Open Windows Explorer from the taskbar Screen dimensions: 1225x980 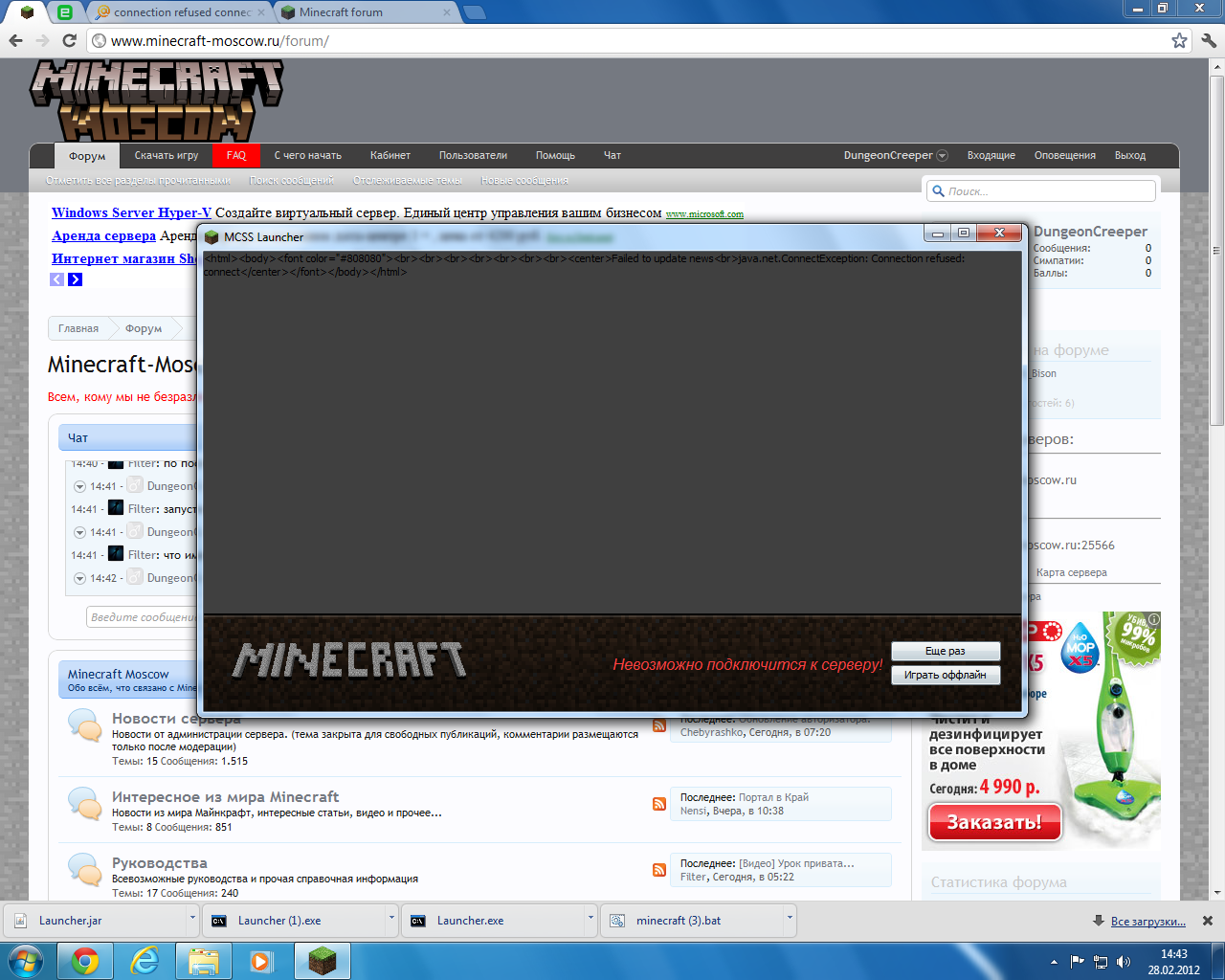[x=204, y=961]
